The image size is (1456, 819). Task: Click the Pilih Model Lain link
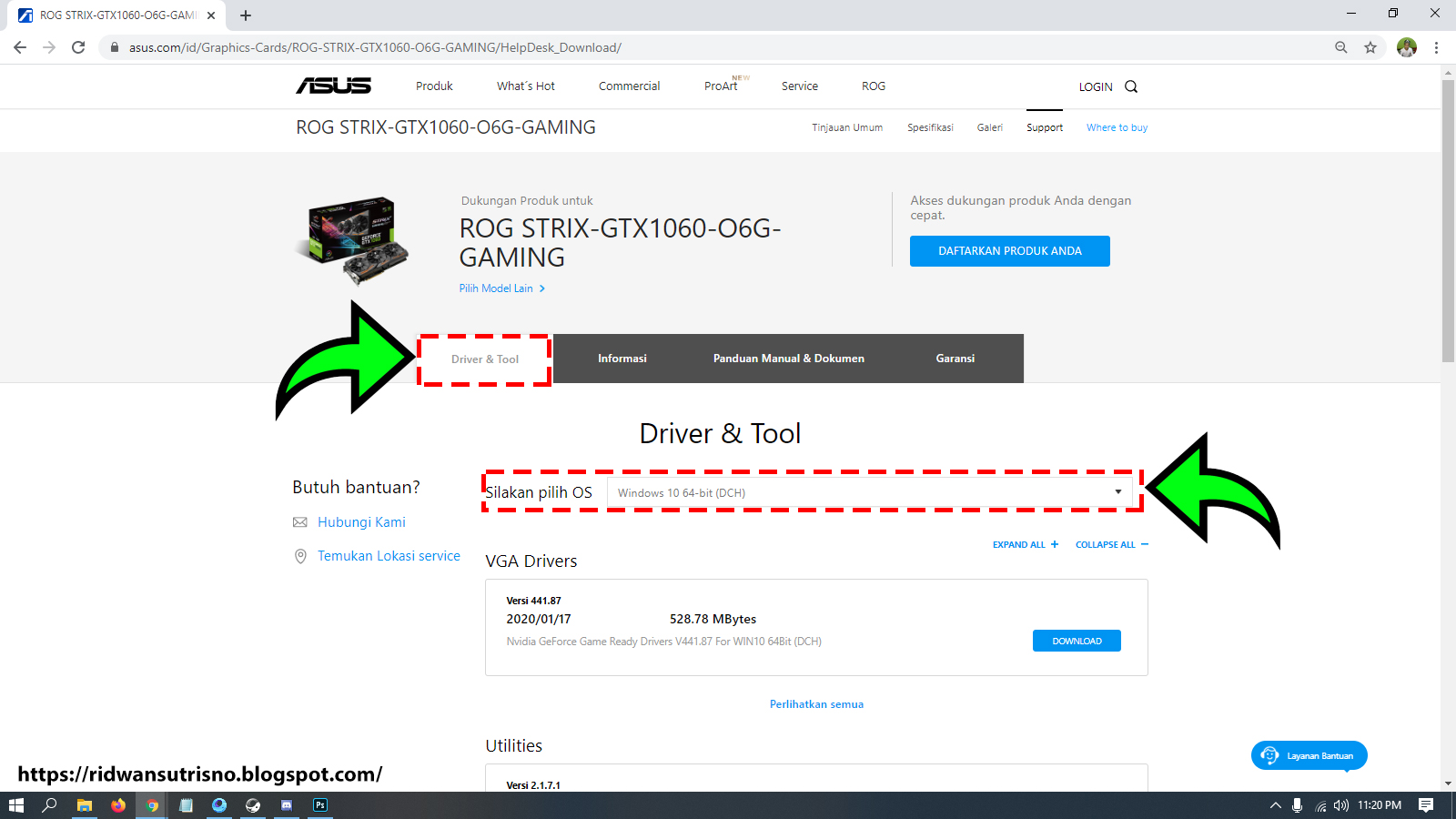502,288
